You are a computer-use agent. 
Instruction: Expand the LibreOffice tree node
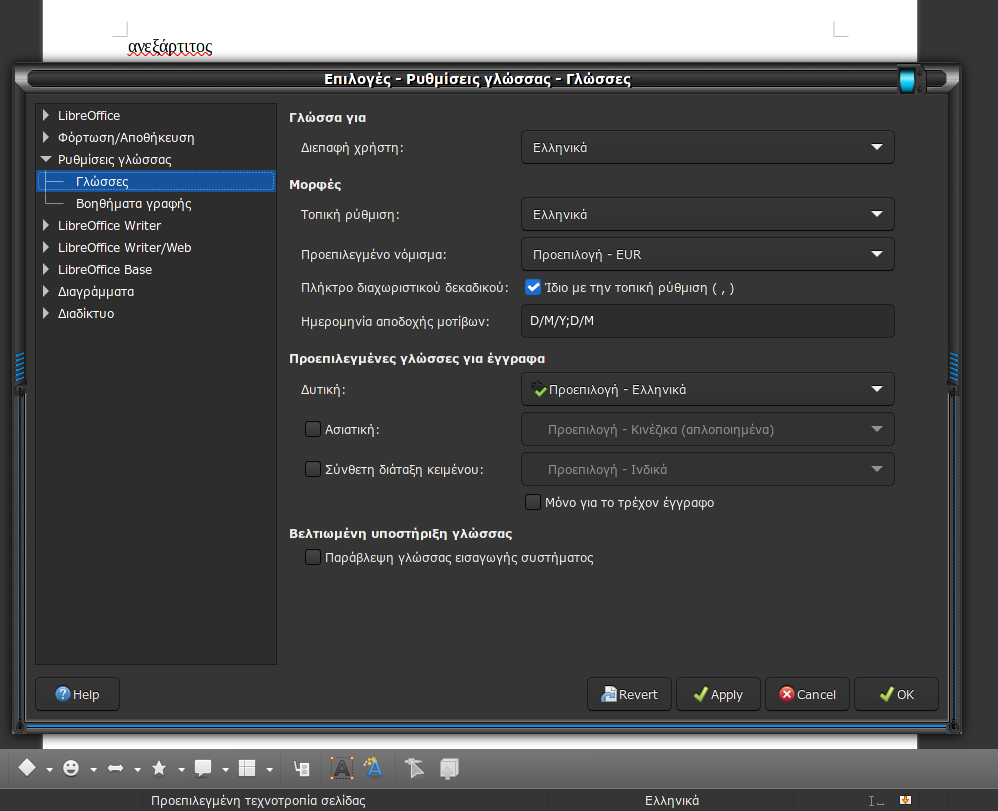pyautogui.click(x=46, y=115)
